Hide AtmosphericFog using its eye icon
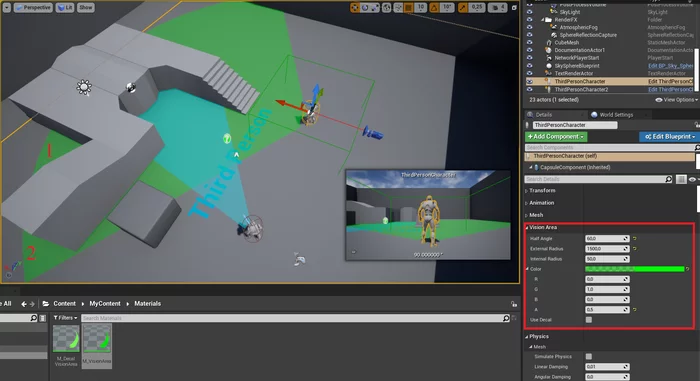This screenshot has width=700, height=381. 529,27
